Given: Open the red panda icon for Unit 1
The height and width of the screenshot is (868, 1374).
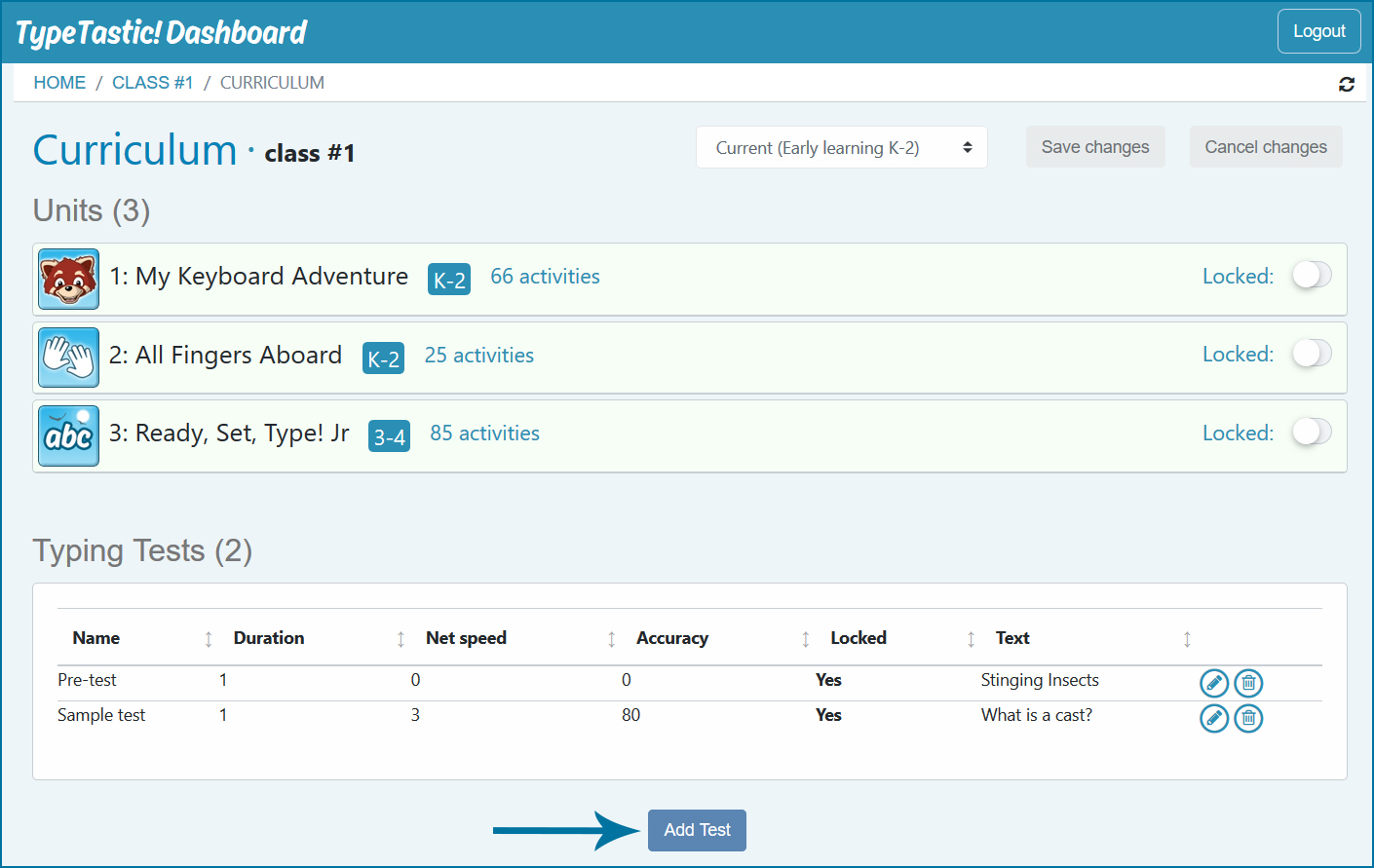Looking at the screenshot, I should pos(68,279).
